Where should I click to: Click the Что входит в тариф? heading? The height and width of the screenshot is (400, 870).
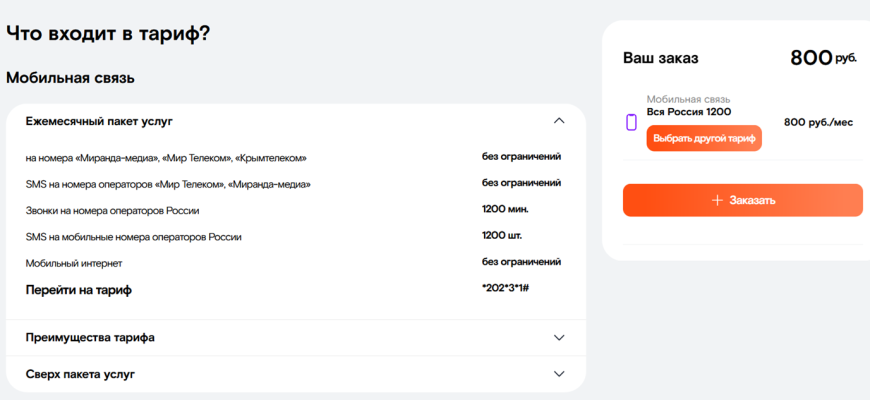click(x=108, y=33)
